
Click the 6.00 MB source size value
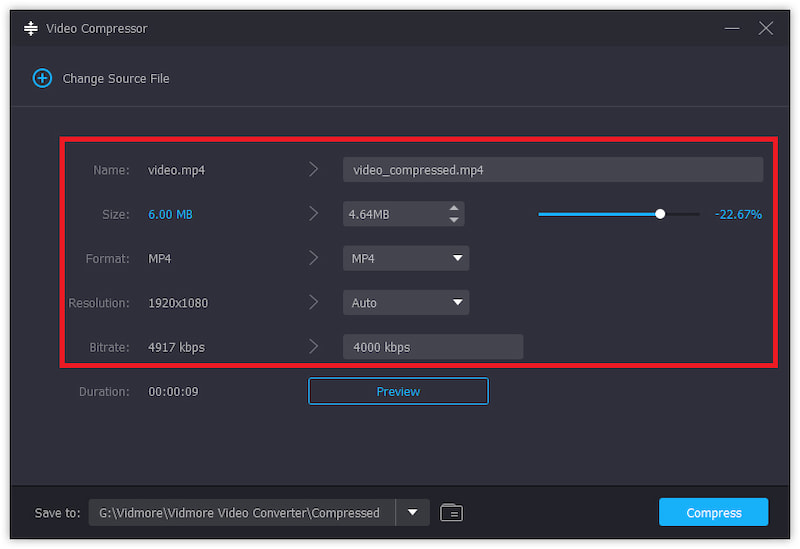point(170,214)
